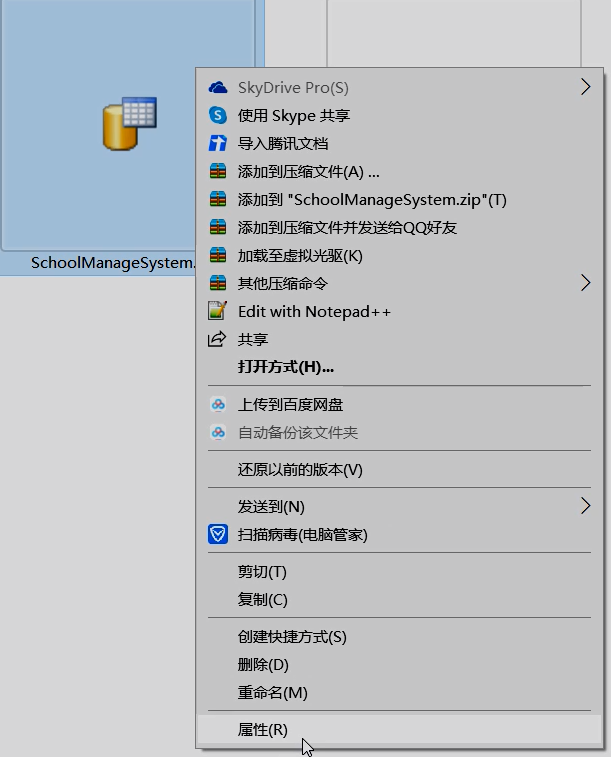Choose 使用 Skype 共享
This screenshot has width=611, height=757.
coord(399,115)
